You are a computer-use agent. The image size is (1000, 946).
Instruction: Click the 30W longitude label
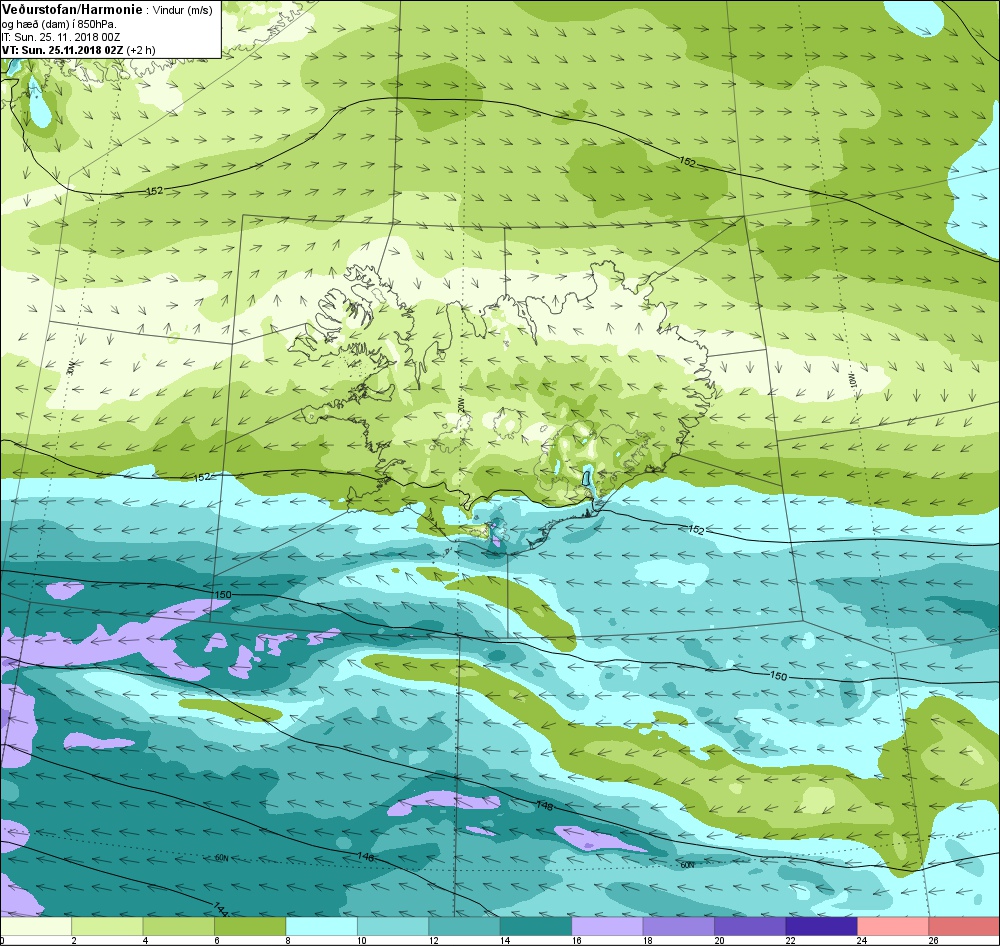[71, 367]
